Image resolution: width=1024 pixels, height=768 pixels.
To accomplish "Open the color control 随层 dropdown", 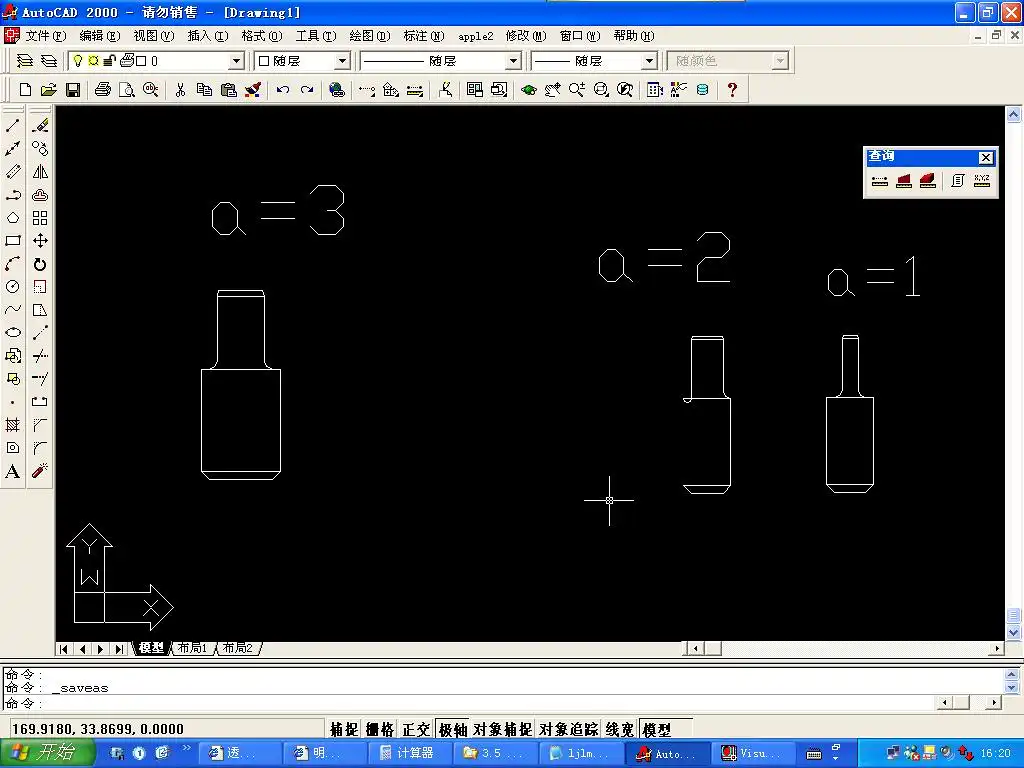I will [341, 61].
